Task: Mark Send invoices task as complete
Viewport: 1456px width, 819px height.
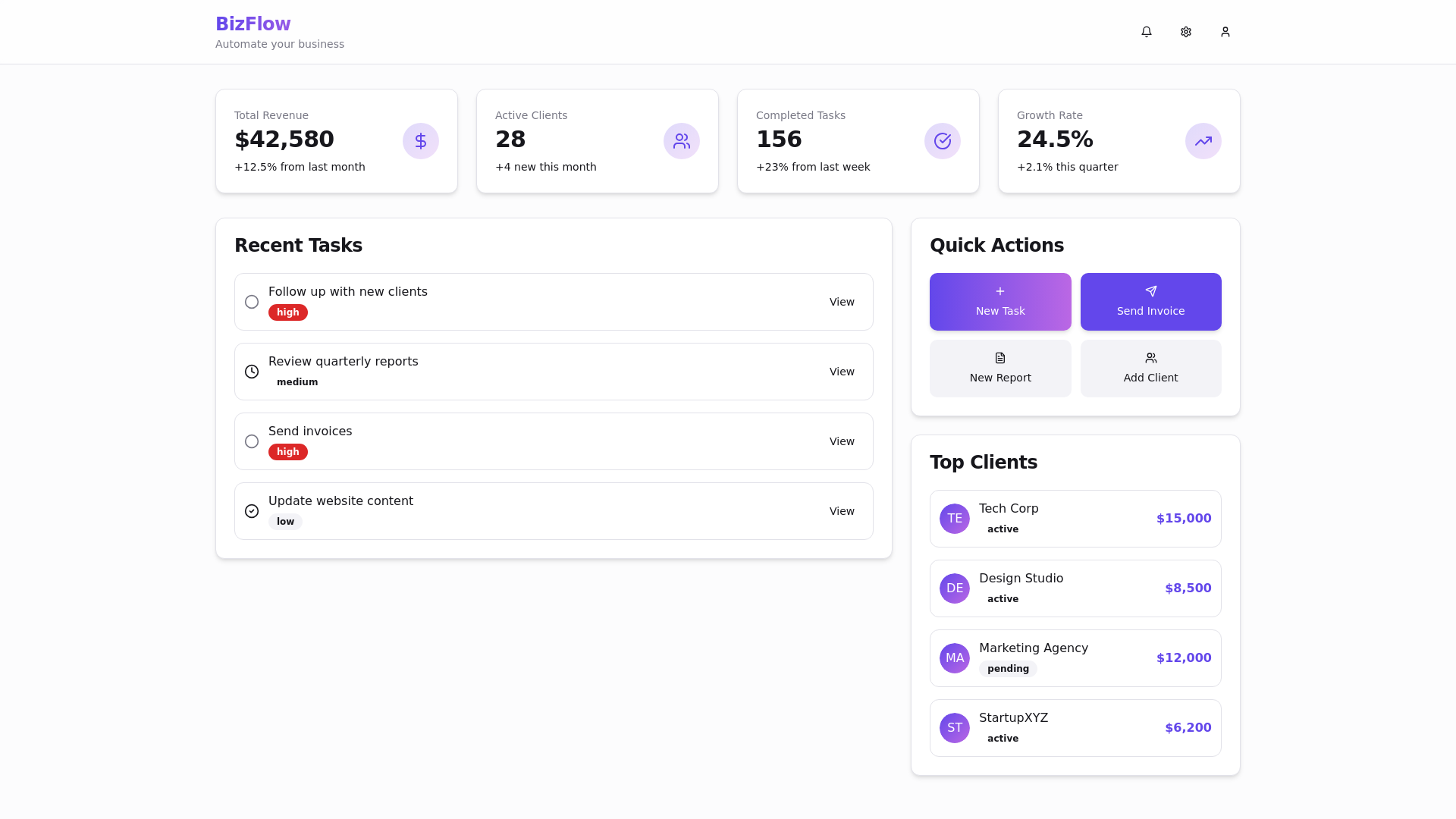Action: (x=252, y=441)
